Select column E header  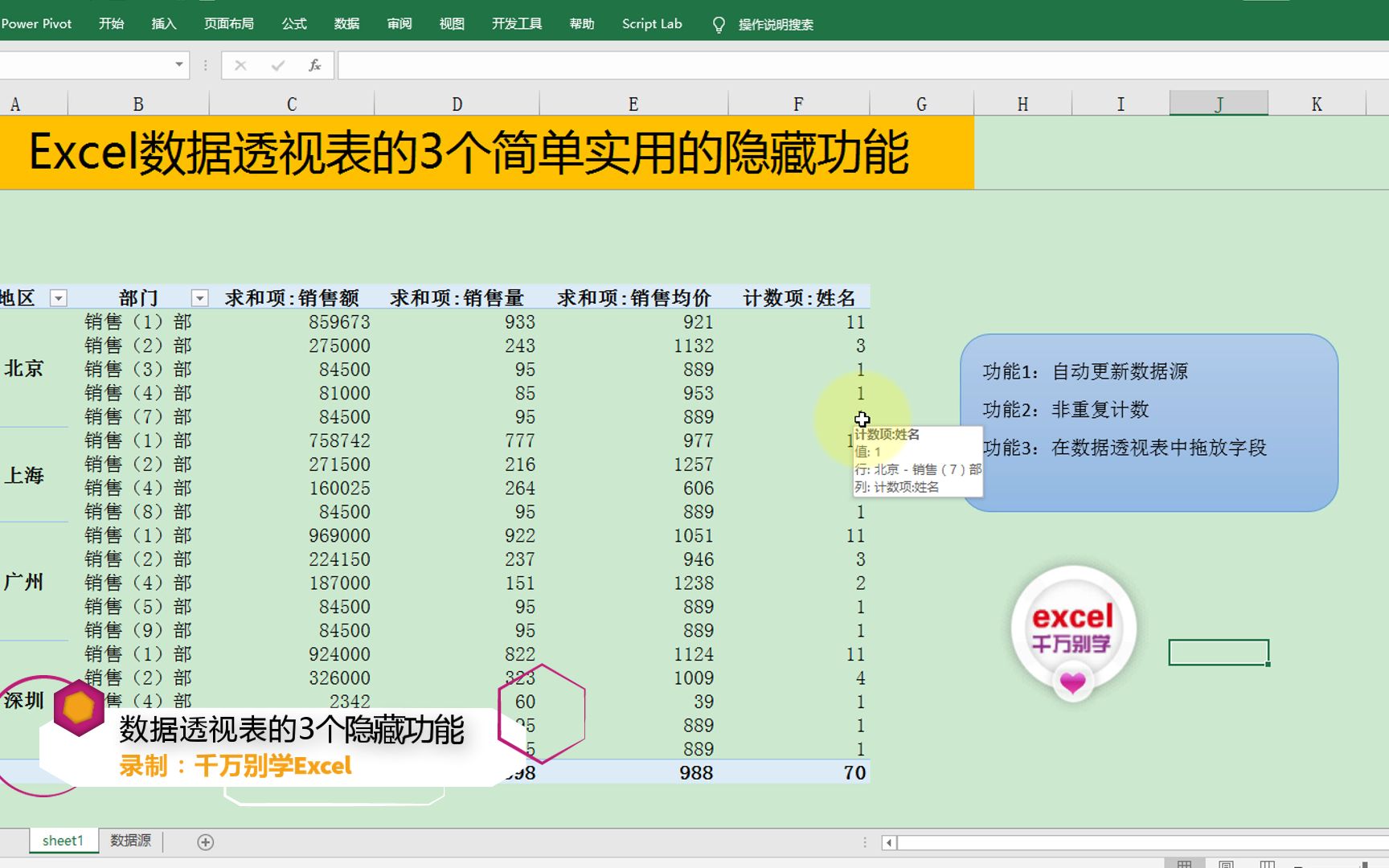(633, 104)
